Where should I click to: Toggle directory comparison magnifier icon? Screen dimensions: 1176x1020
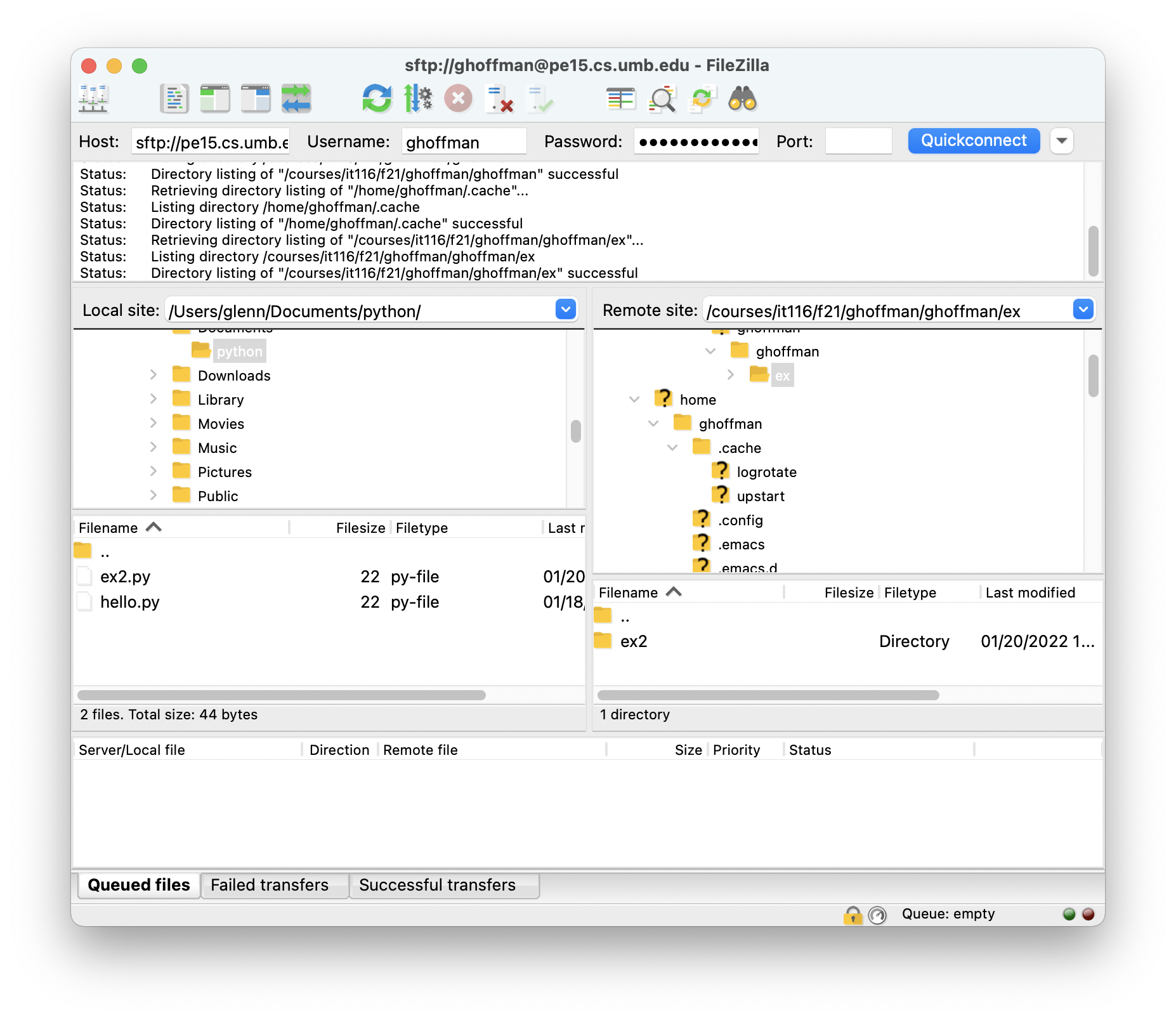tap(662, 99)
